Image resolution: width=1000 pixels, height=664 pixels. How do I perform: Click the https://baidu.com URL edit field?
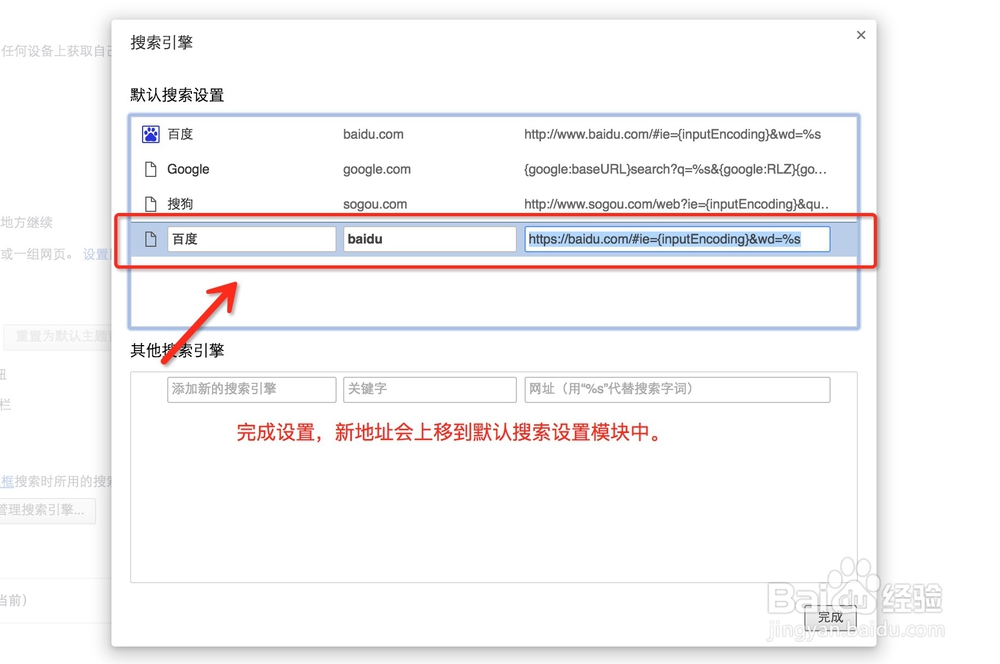pos(677,239)
